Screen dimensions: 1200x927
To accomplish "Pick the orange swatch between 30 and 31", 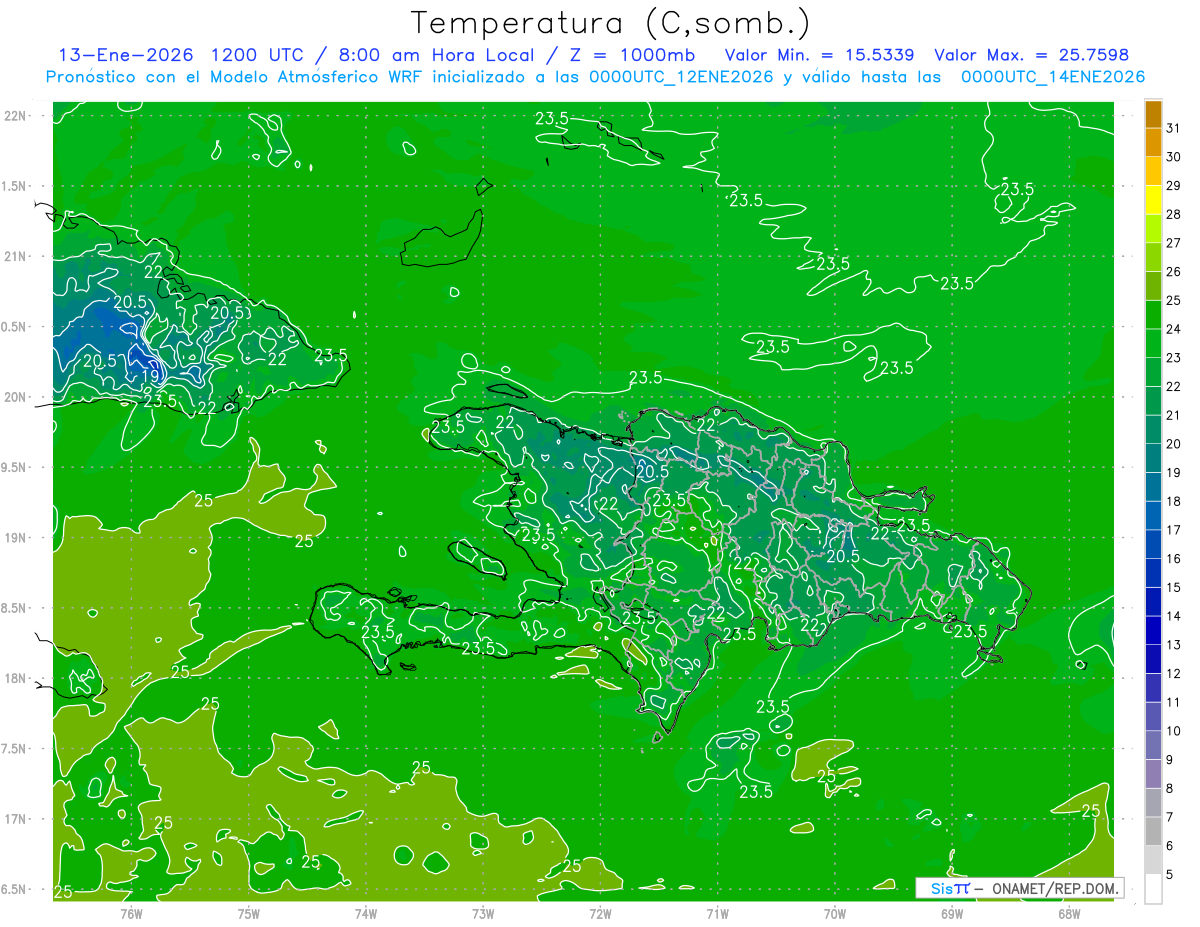I will (1153, 142).
